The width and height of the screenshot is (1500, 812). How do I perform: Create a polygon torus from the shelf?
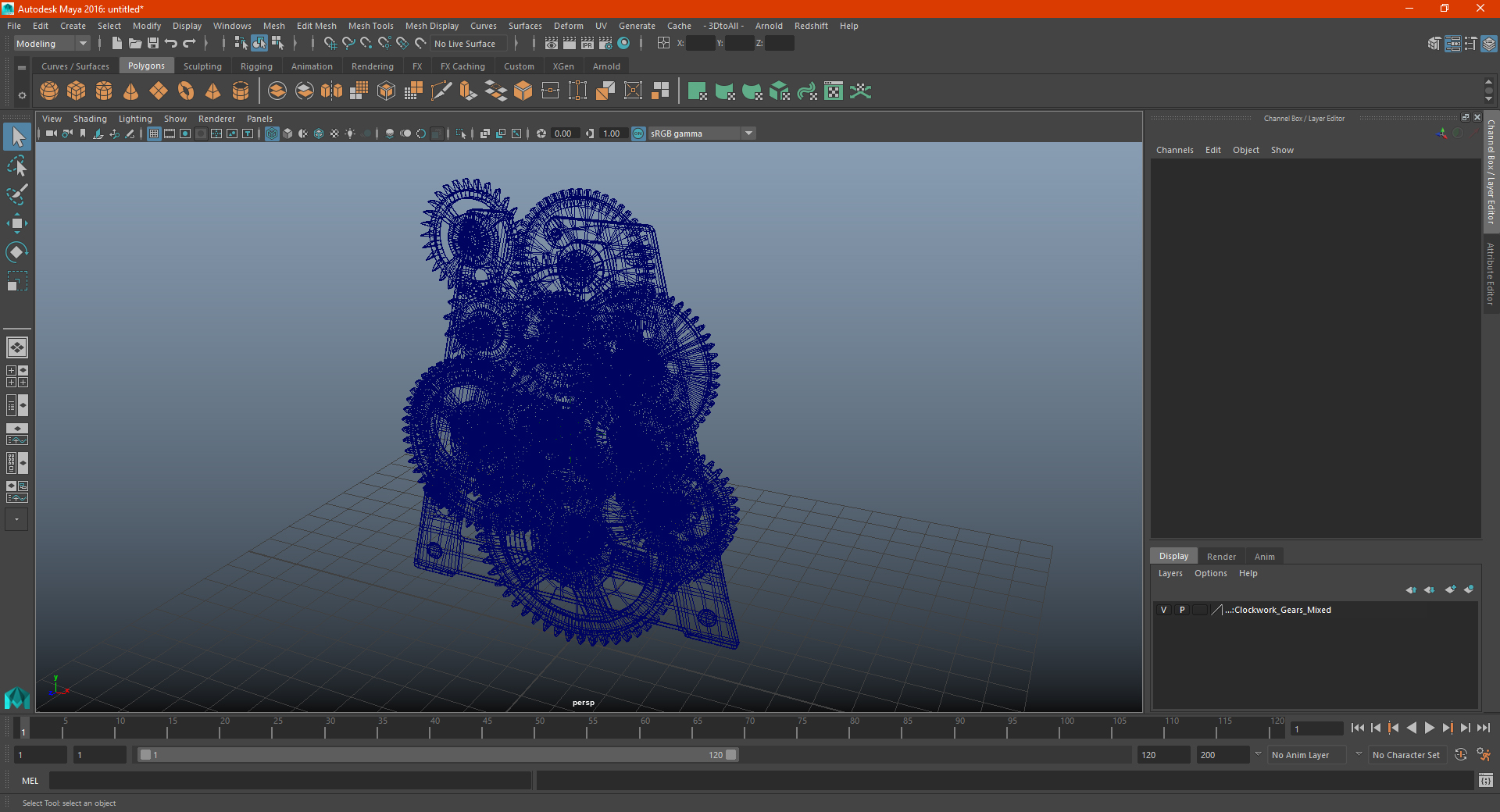(186, 91)
